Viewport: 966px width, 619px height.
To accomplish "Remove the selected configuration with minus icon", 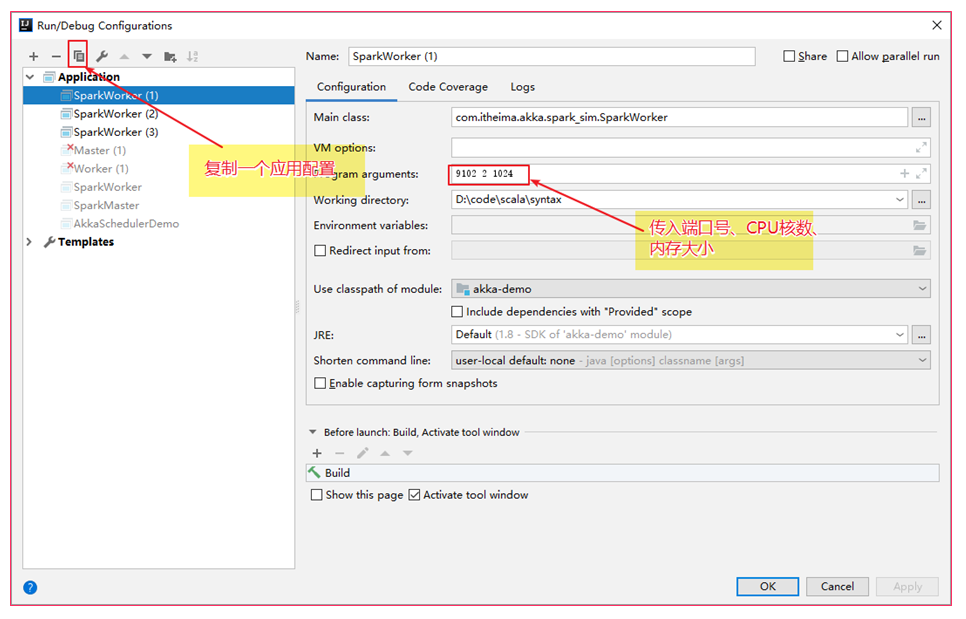I will [56, 57].
